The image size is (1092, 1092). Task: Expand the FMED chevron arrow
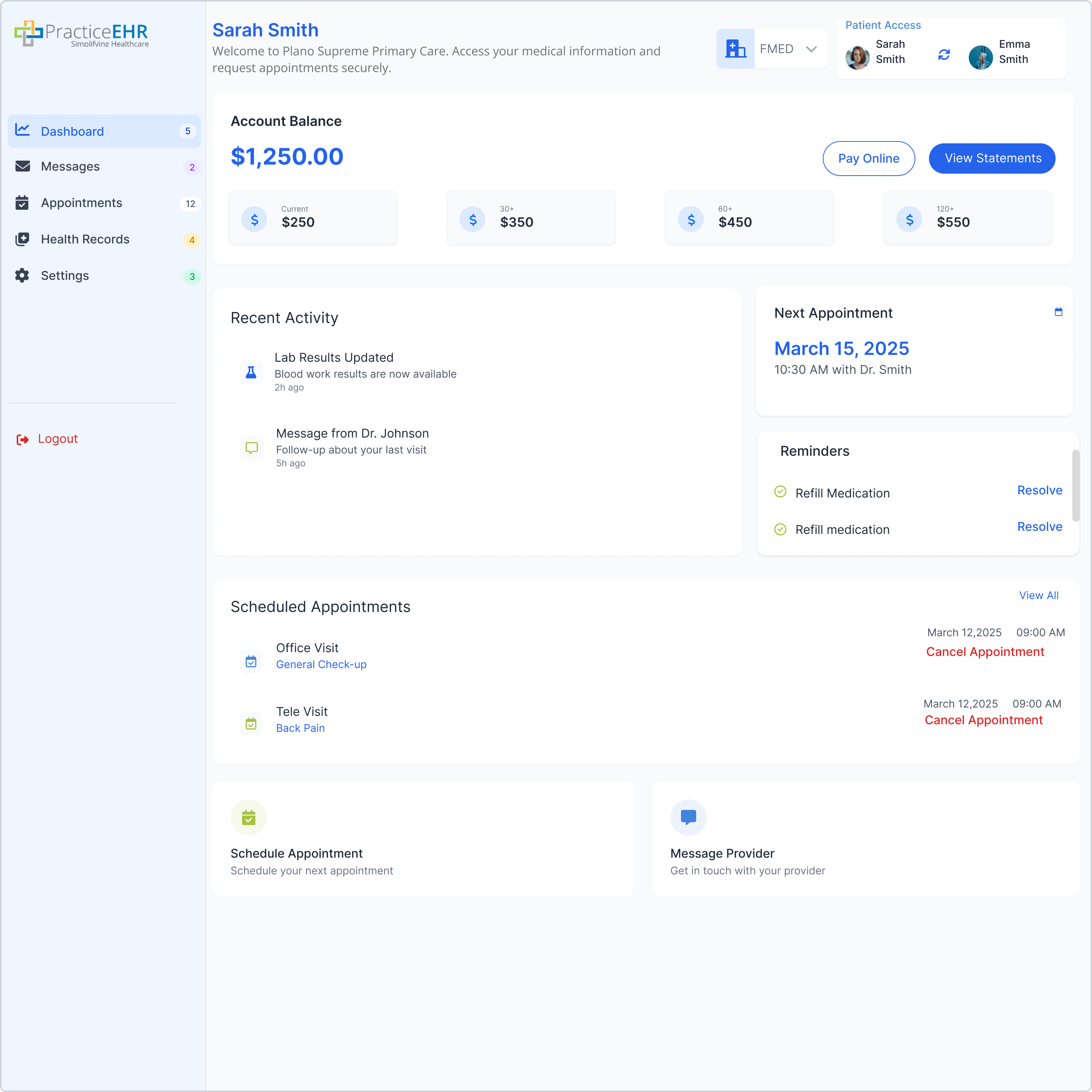[x=812, y=49]
